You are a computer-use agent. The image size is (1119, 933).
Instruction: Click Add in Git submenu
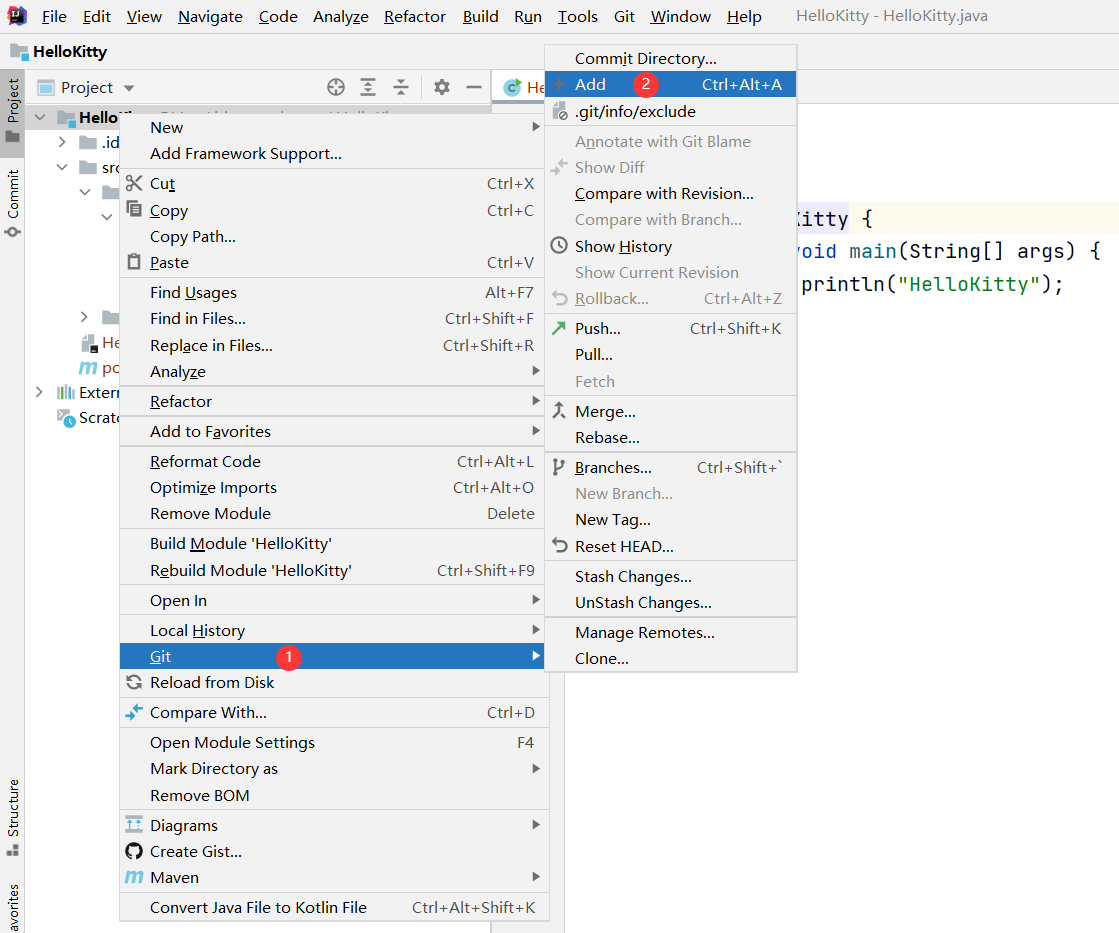670,84
